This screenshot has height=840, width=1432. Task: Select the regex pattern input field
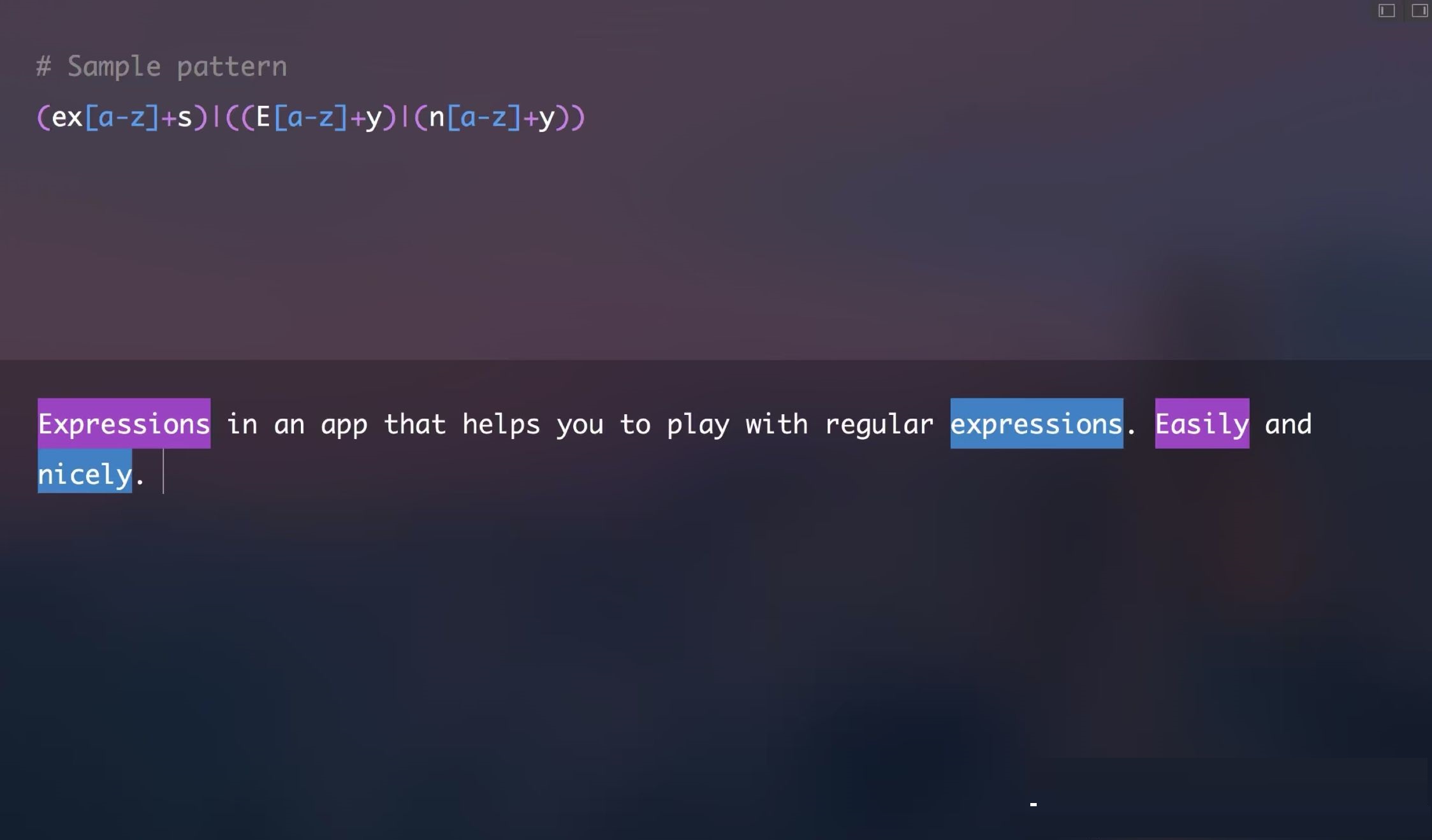(310, 117)
